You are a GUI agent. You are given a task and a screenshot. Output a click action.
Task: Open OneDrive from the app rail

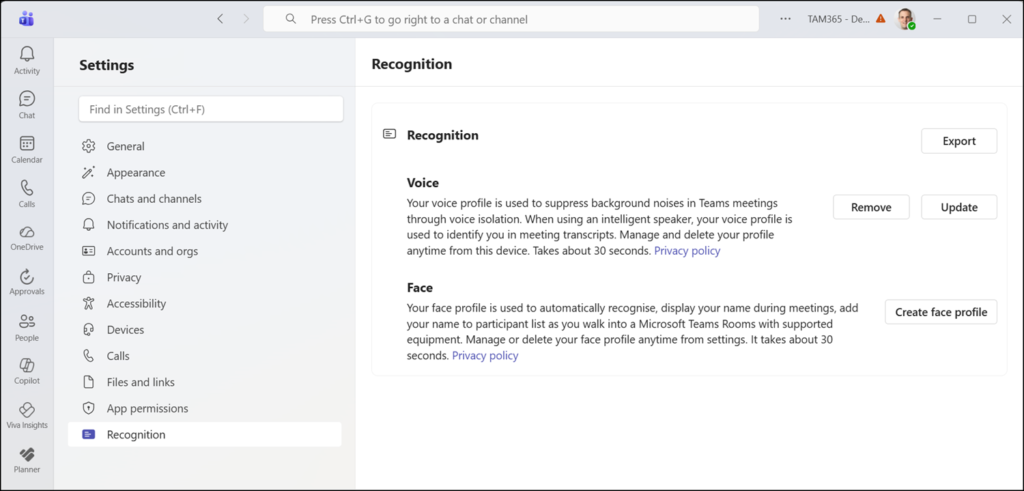pyautogui.click(x=27, y=238)
